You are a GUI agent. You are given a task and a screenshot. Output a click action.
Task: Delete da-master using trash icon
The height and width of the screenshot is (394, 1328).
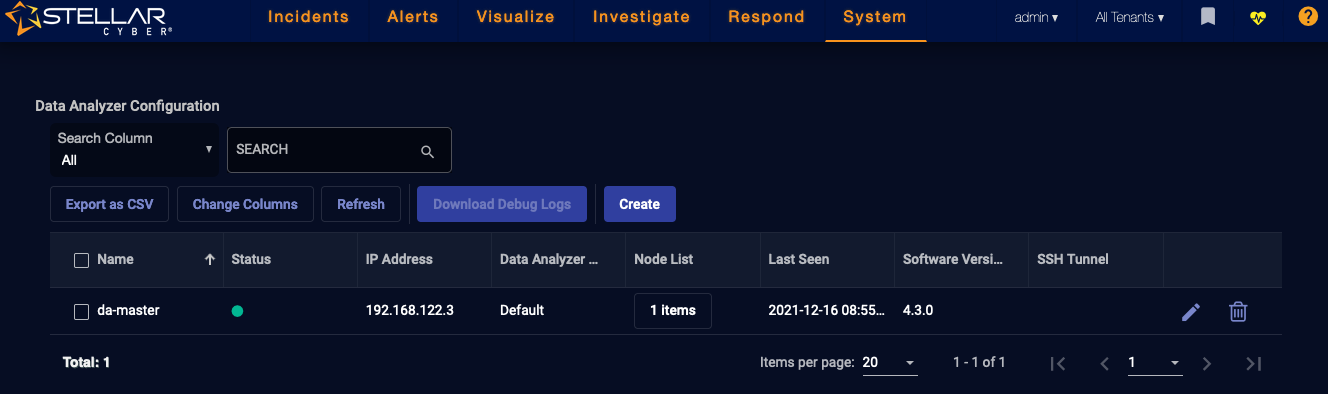point(1238,312)
